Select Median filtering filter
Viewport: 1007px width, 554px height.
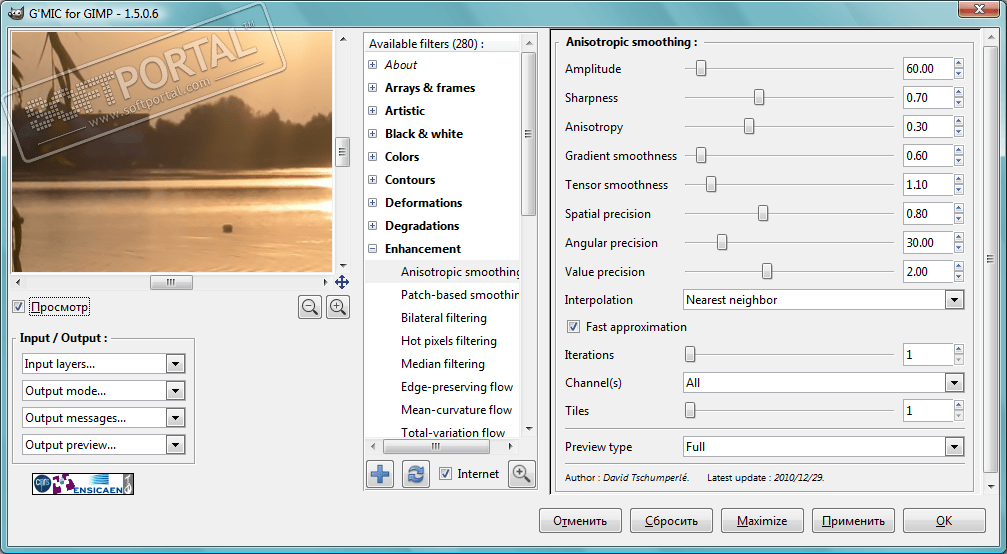[x=442, y=364]
